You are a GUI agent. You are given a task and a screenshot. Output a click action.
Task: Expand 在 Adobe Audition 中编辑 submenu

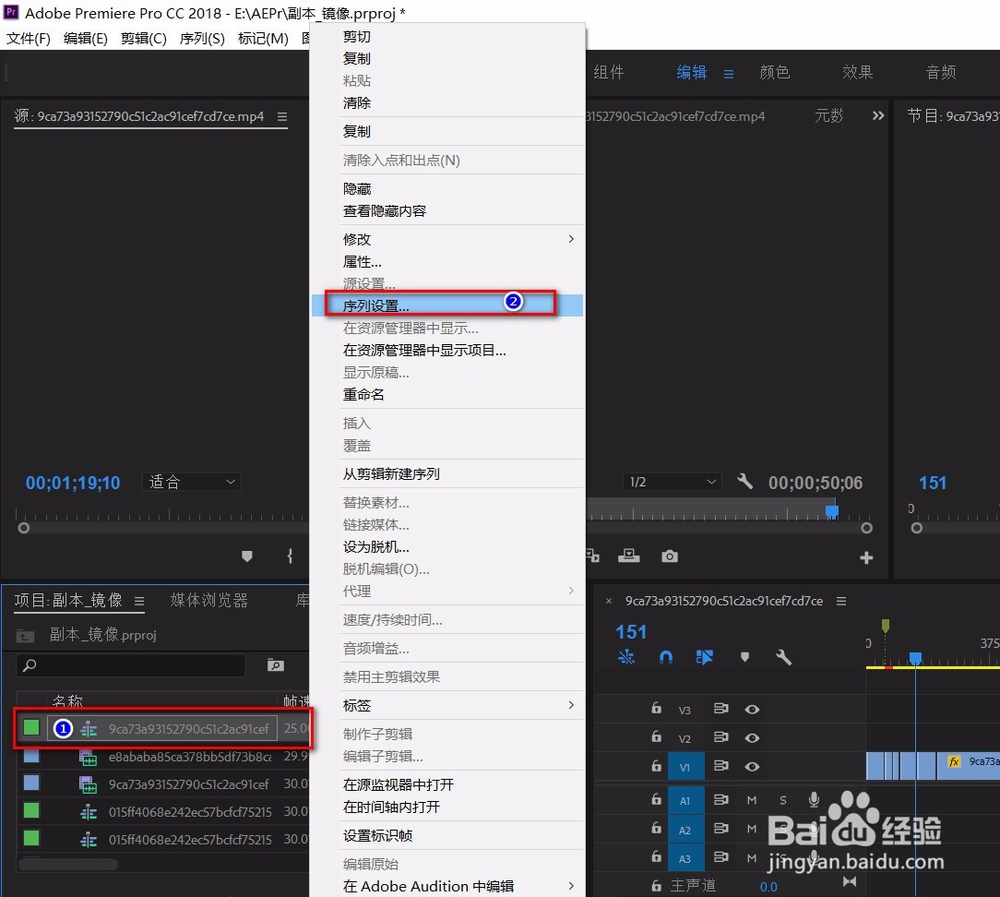pyautogui.click(x=447, y=886)
